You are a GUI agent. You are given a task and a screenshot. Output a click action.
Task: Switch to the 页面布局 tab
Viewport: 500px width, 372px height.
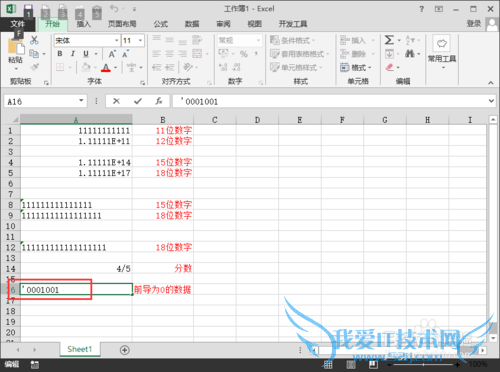122,24
